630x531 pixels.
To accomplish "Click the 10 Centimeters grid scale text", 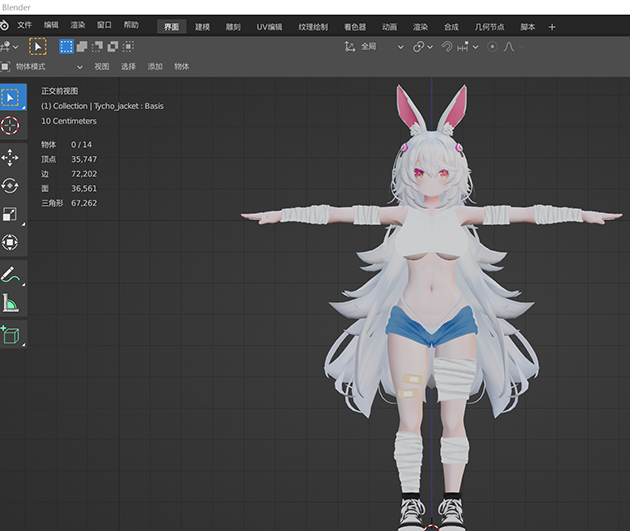I will pos(69,121).
